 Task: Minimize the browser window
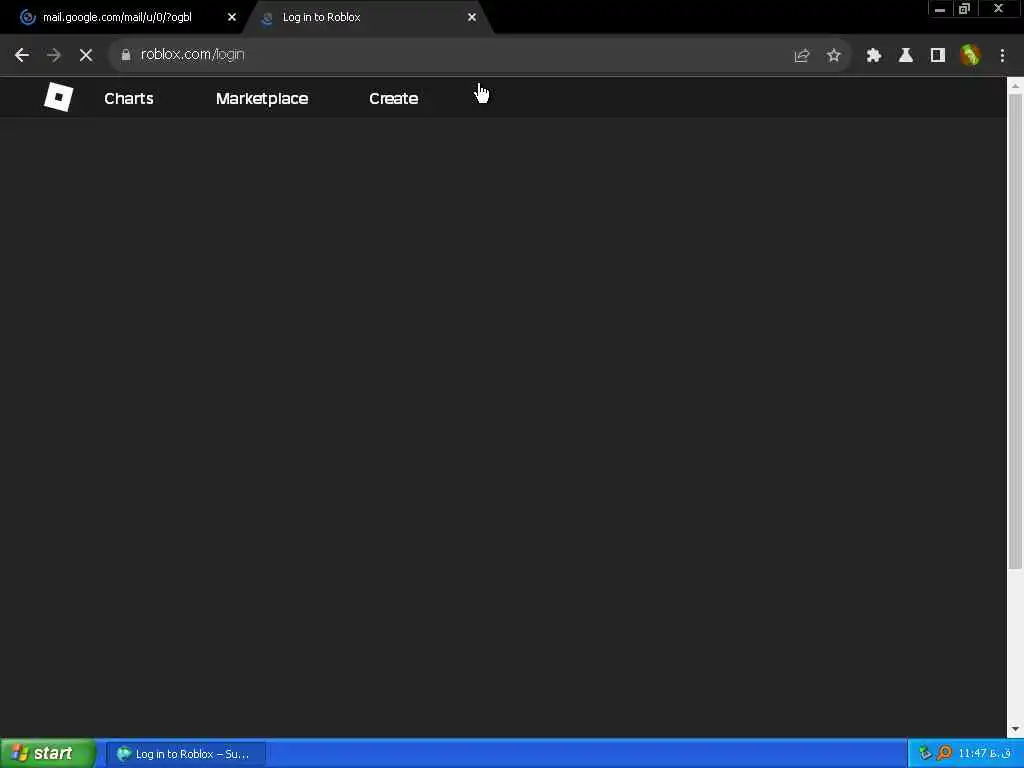pyautogui.click(x=940, y=9)
